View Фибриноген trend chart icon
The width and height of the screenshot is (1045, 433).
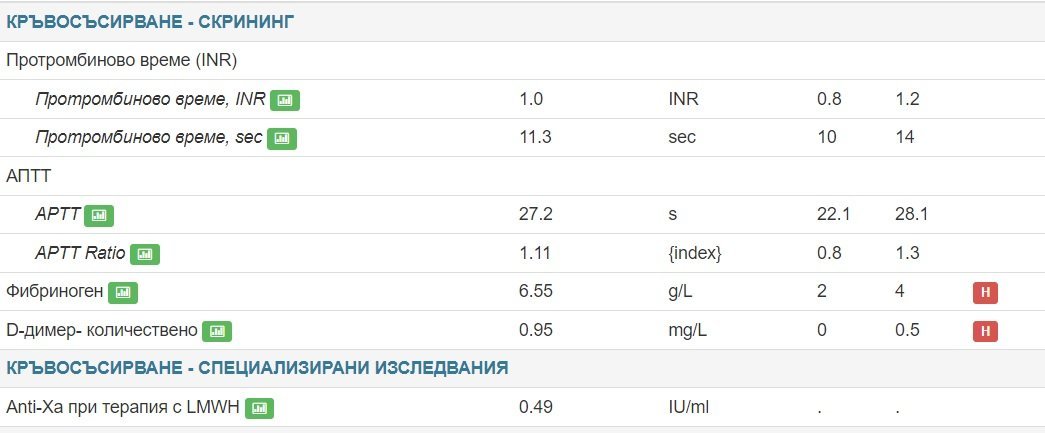[123, 292]
